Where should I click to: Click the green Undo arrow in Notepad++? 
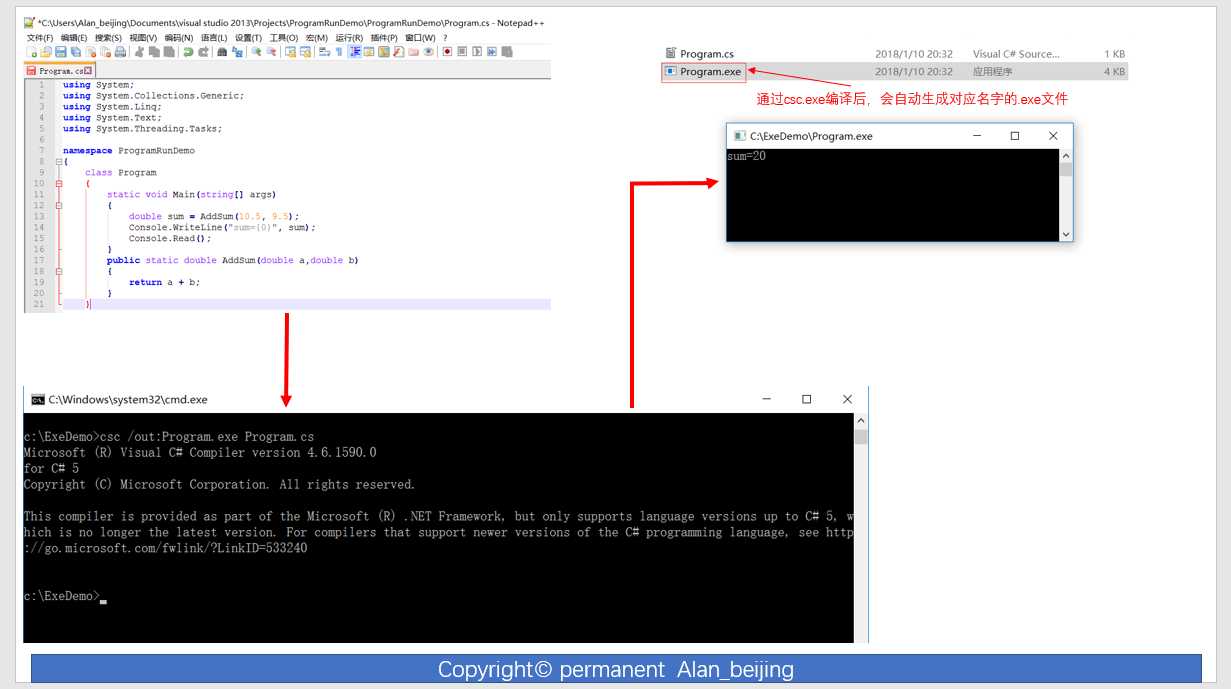[x=188, y=51]
